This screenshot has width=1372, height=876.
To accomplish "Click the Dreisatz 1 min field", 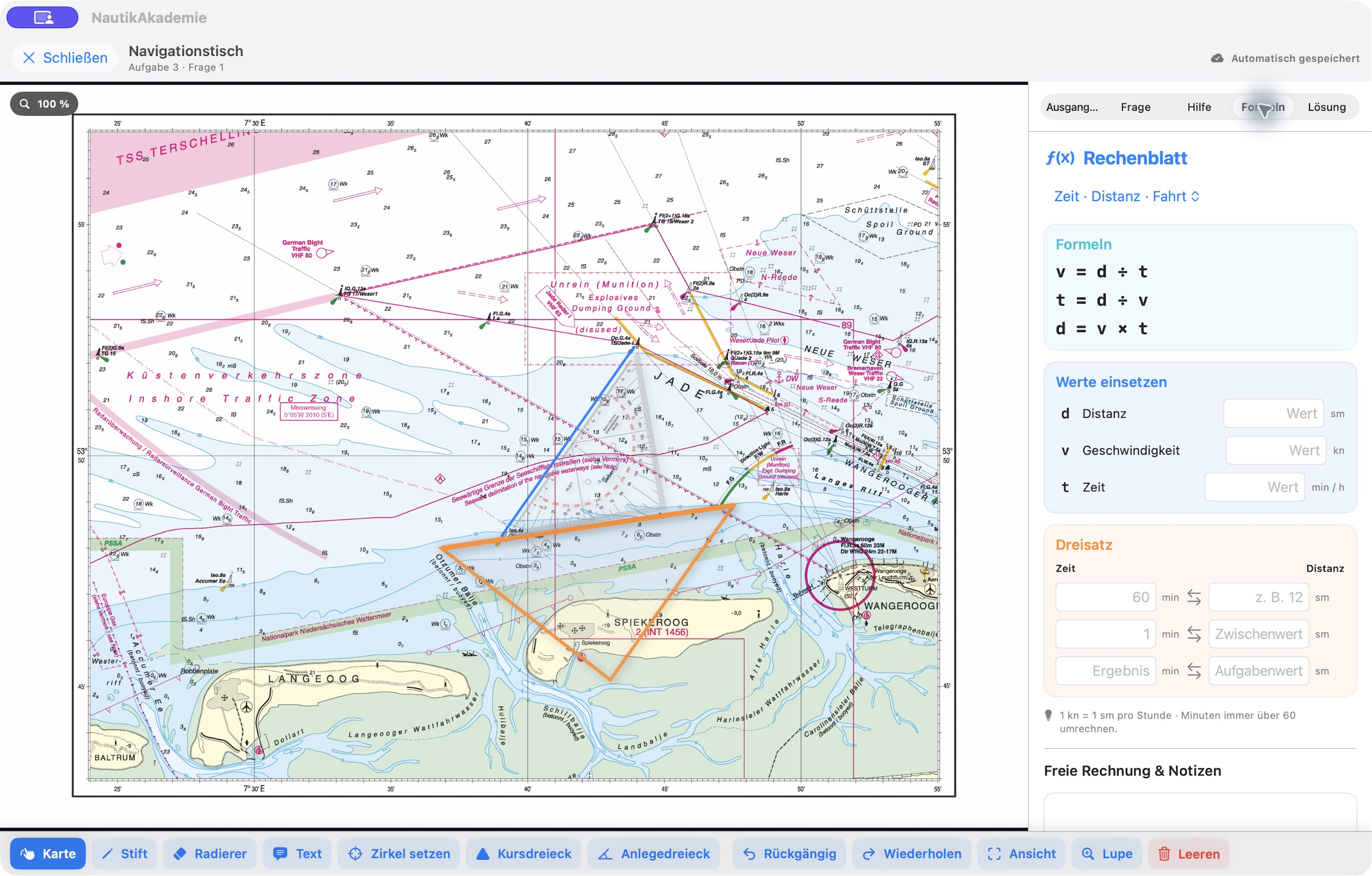I will (x=1105, y=634).
